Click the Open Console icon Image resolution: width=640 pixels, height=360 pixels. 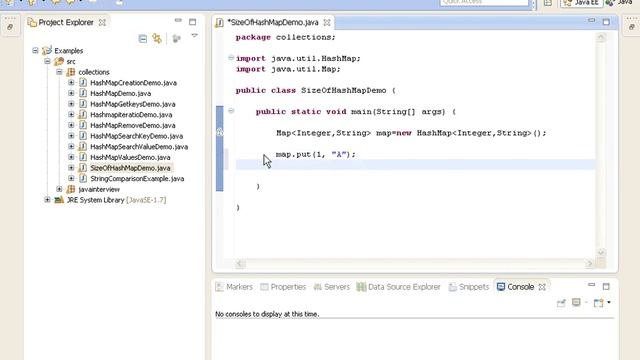[598, 303]
